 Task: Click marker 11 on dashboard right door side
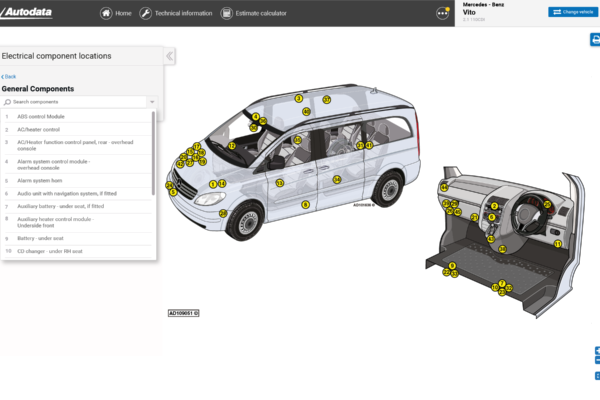tap(558, 243)
